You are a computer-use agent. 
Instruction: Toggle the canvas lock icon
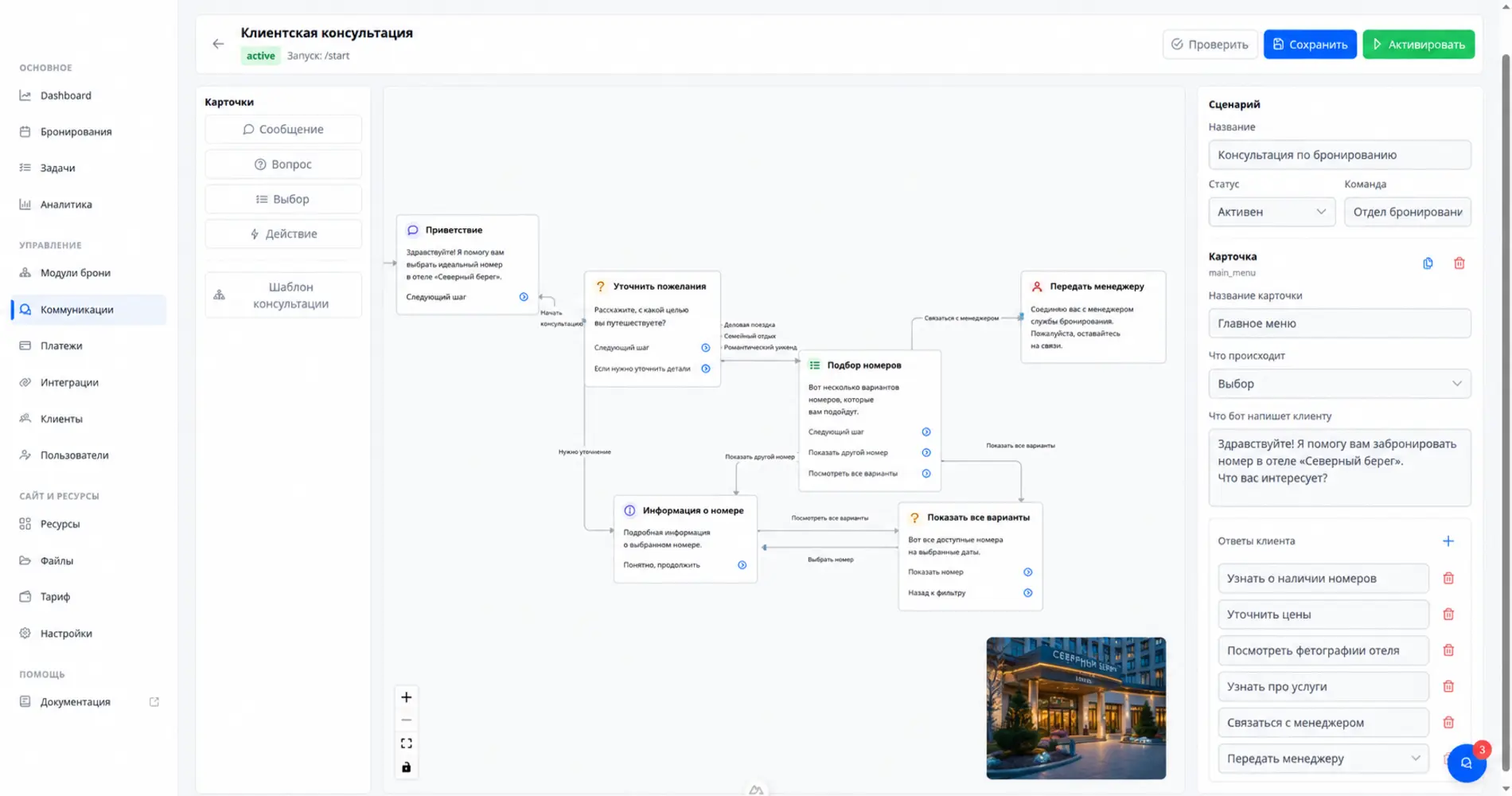click(406, 767)
